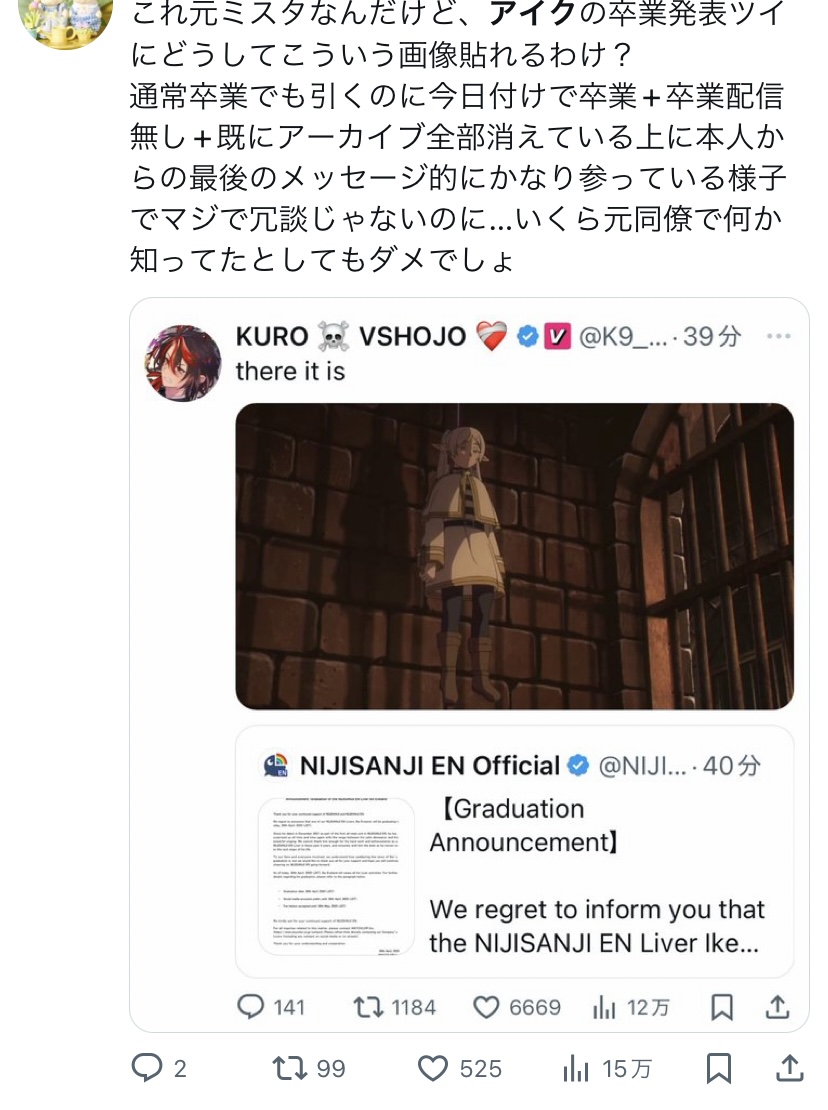This screenshot has width=828, height=1110.
Task: Open the @K9_ handle link
Action: [623, 336]
